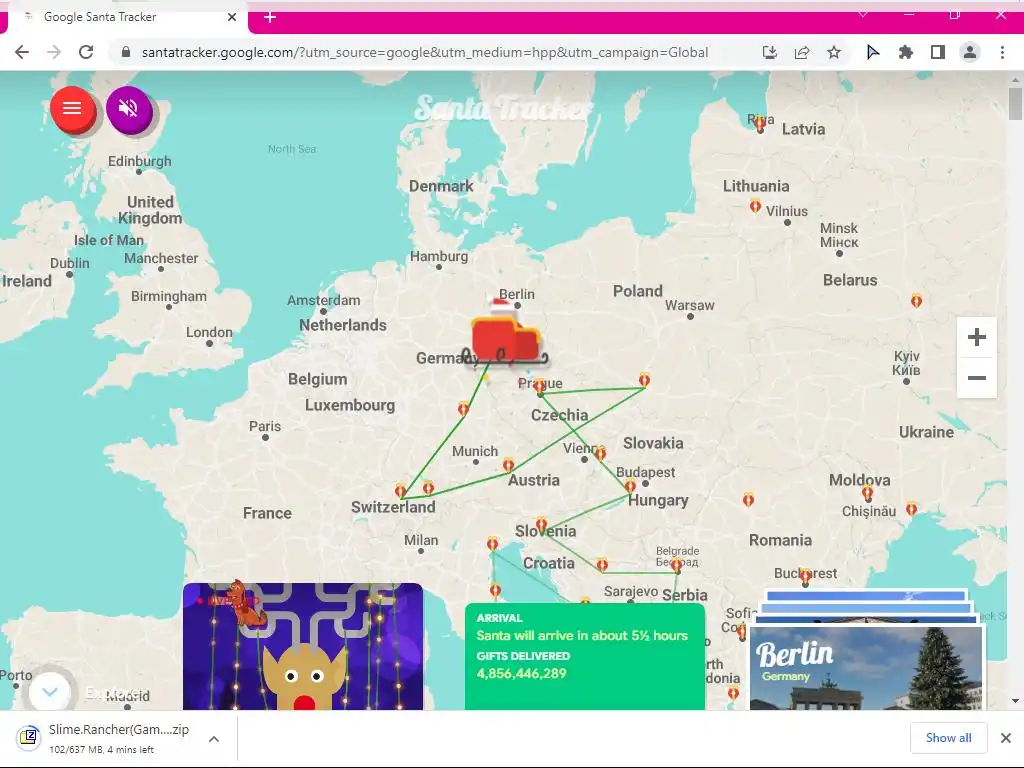The width and height of the screenshot is (1024, 768).
Task: Click the Amsterdam city label
Action: click(323, 300)
